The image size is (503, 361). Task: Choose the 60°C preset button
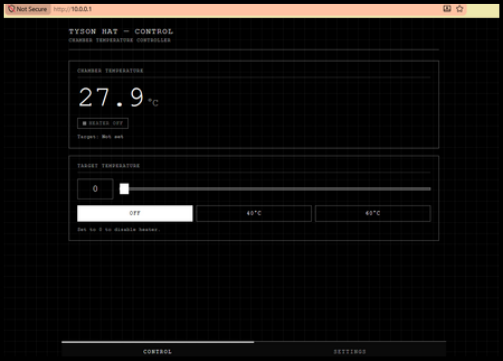[x=373, y=213]
